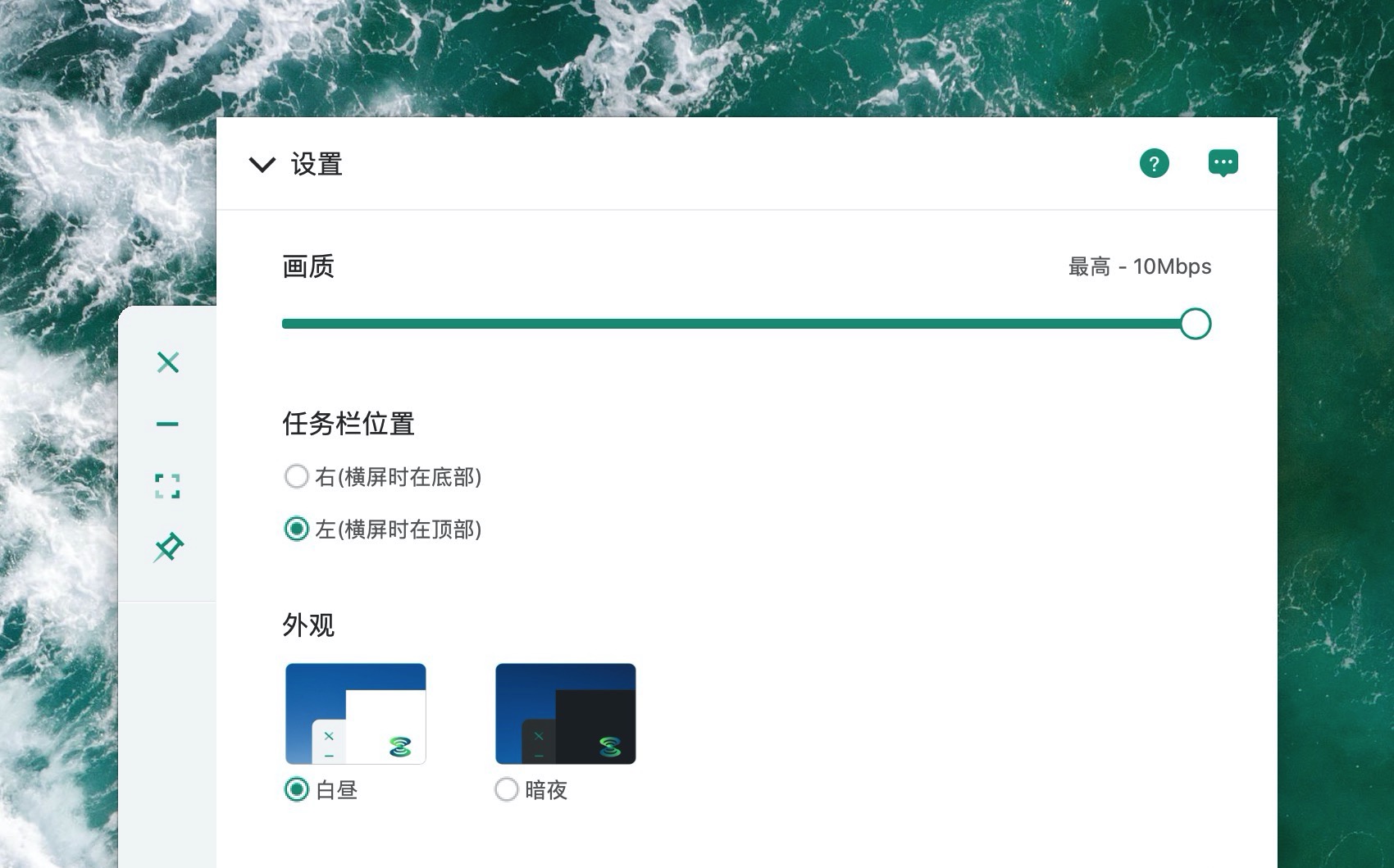Close the window with the X icon
Viewport: 1394px width, 868px height.
pyautogui.click(x=168, y=362)
